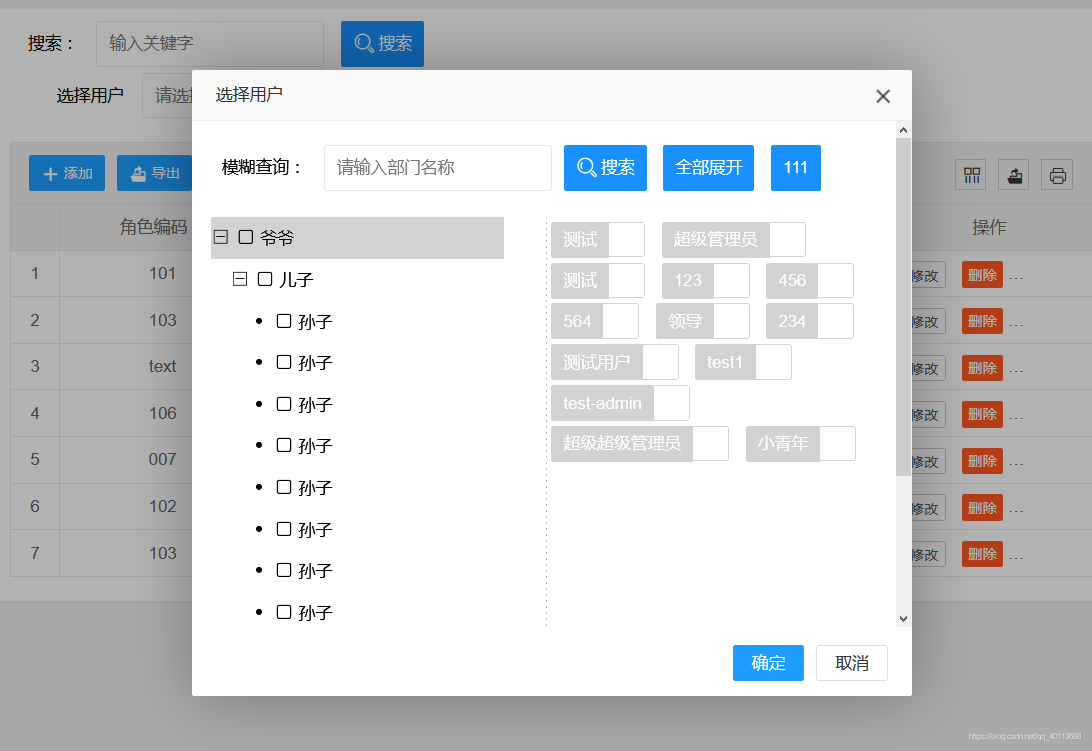Check the fourth 孙子 checkbox

click(283, 445)
